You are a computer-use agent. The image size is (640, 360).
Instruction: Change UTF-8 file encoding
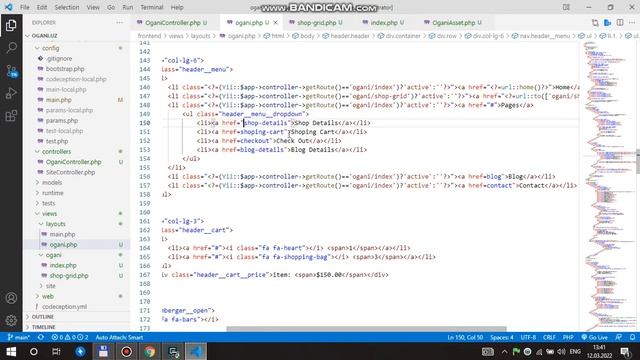tap(528, 338)
